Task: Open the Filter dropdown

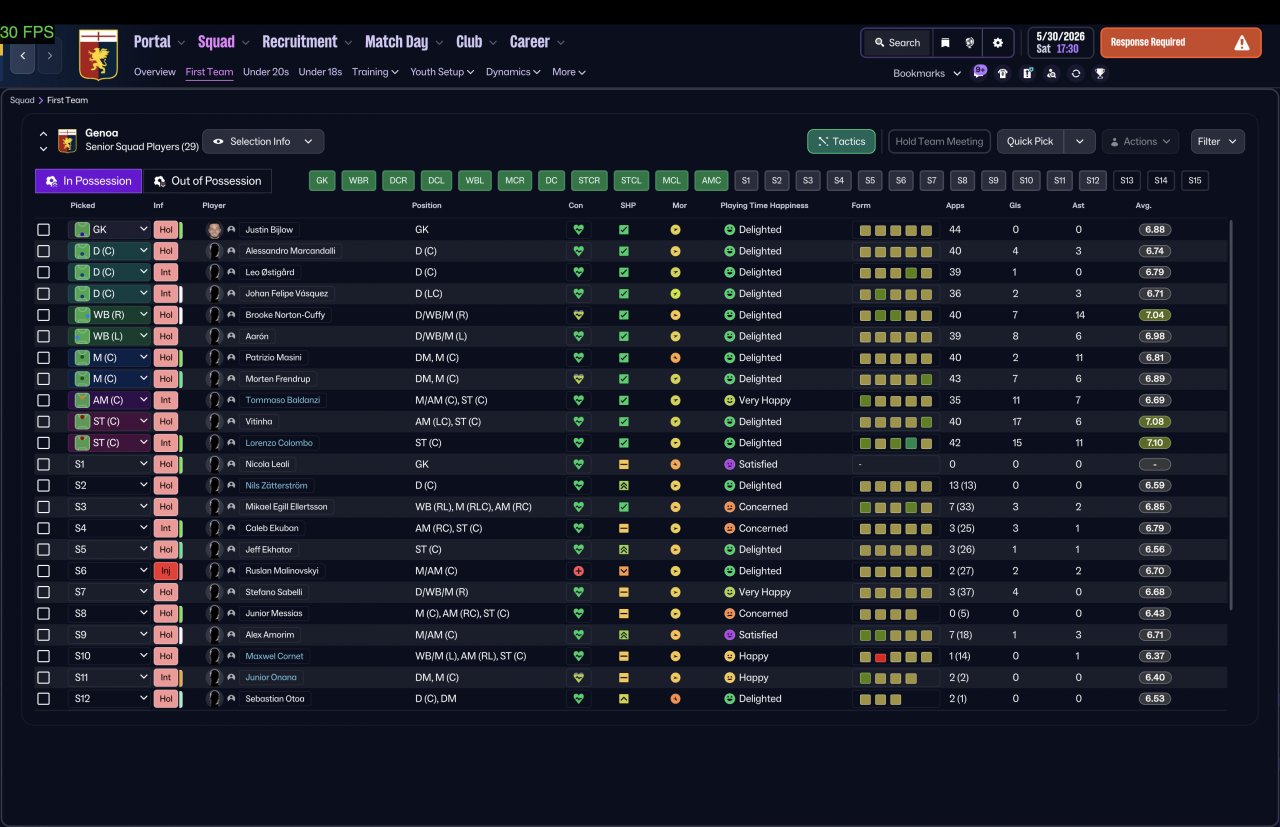Action: (1217, 141)
